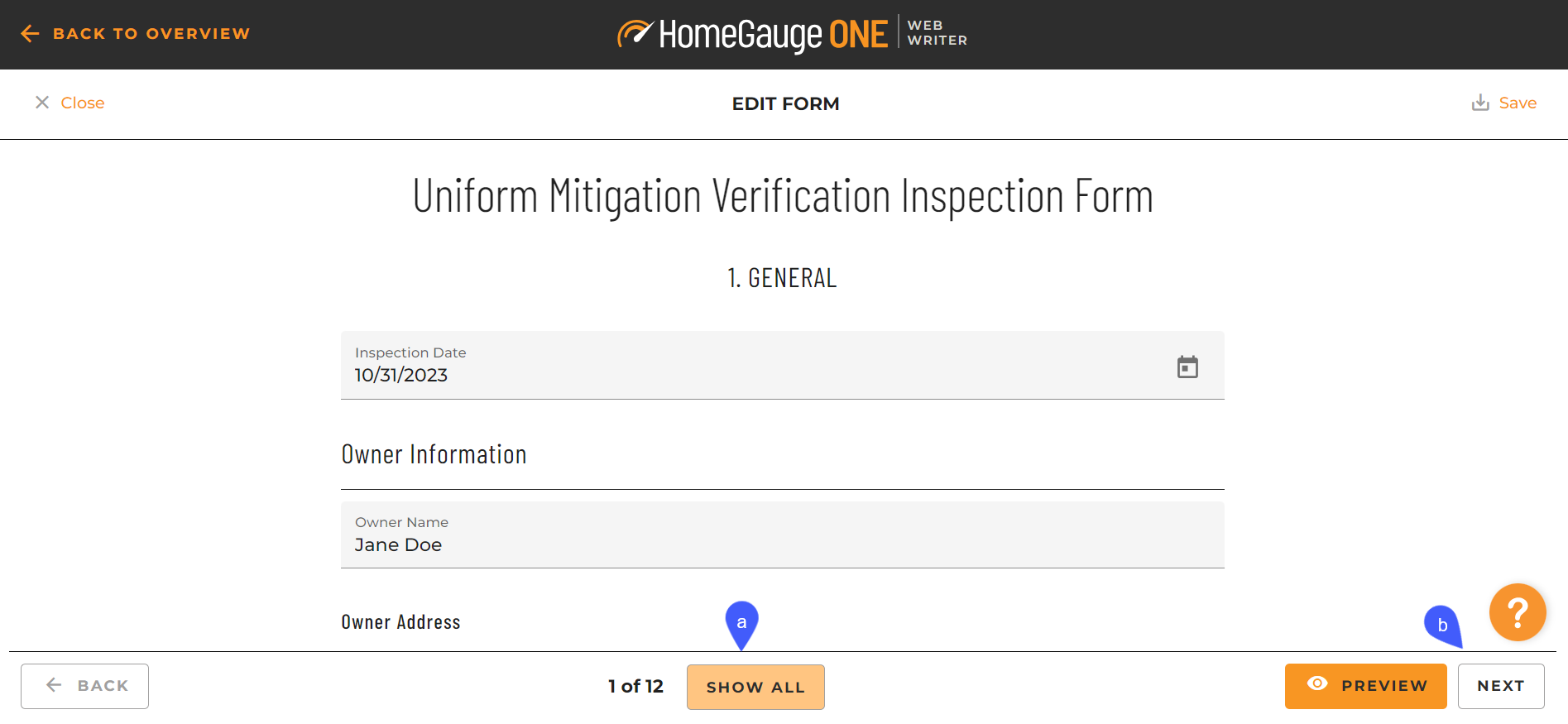Screen dimensions: 1568x724
Task: Click the Save download icon
Action: pos(1480,103)
